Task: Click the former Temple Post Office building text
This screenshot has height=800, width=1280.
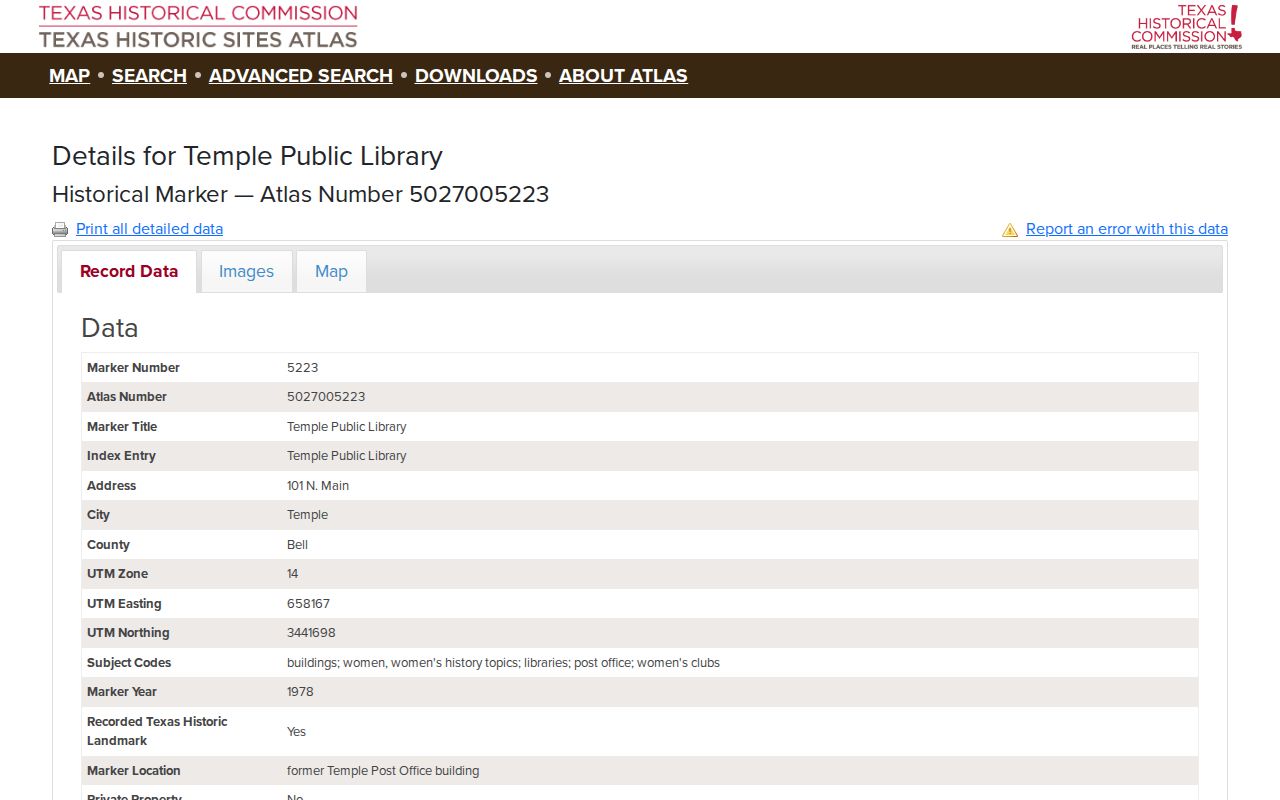Action: point(383,771)
